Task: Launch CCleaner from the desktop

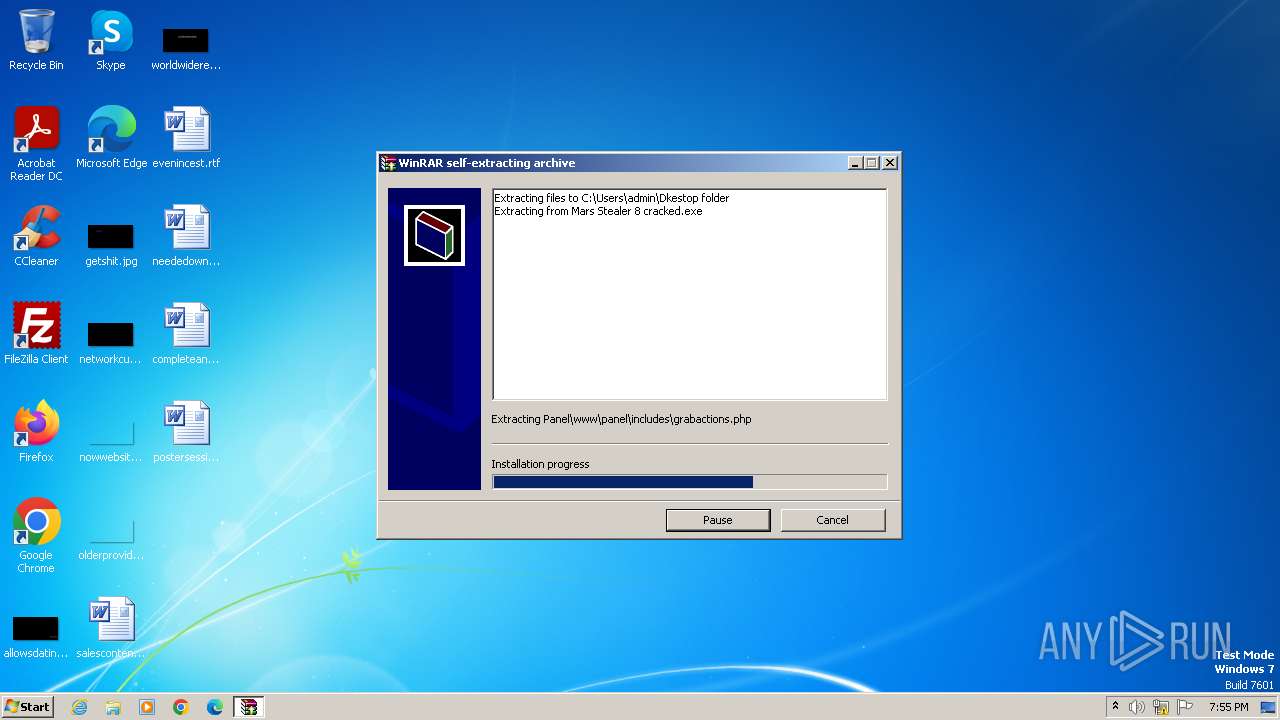Action: tap(36, 236)
